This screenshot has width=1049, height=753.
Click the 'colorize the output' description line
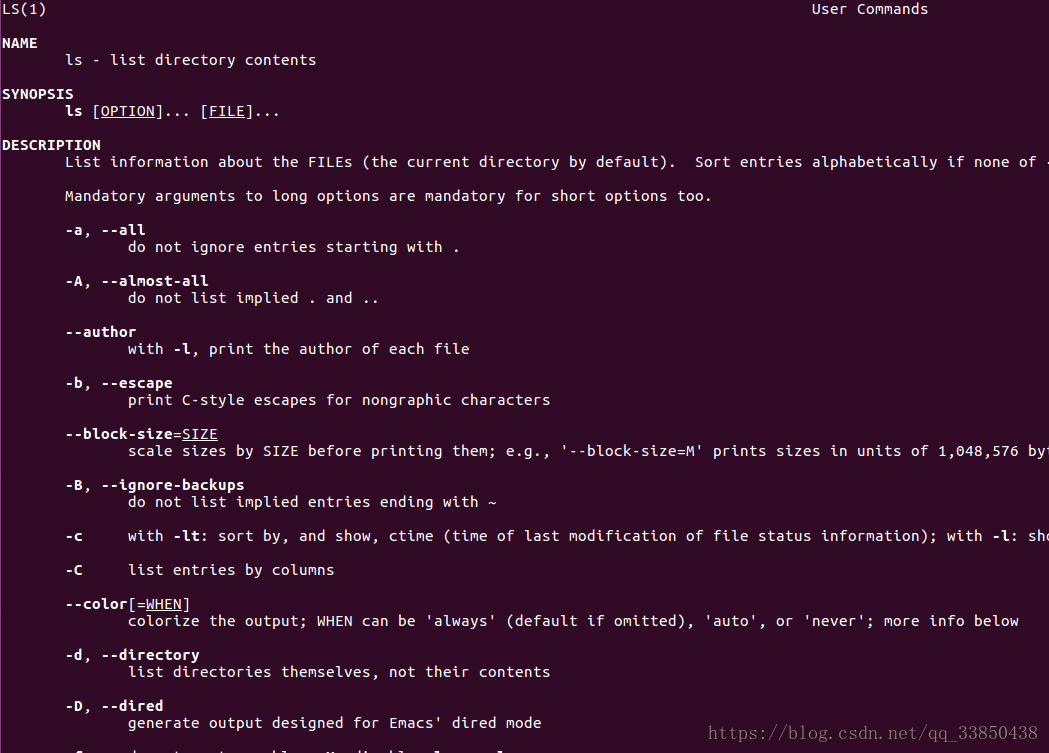(x=573, y=621)
